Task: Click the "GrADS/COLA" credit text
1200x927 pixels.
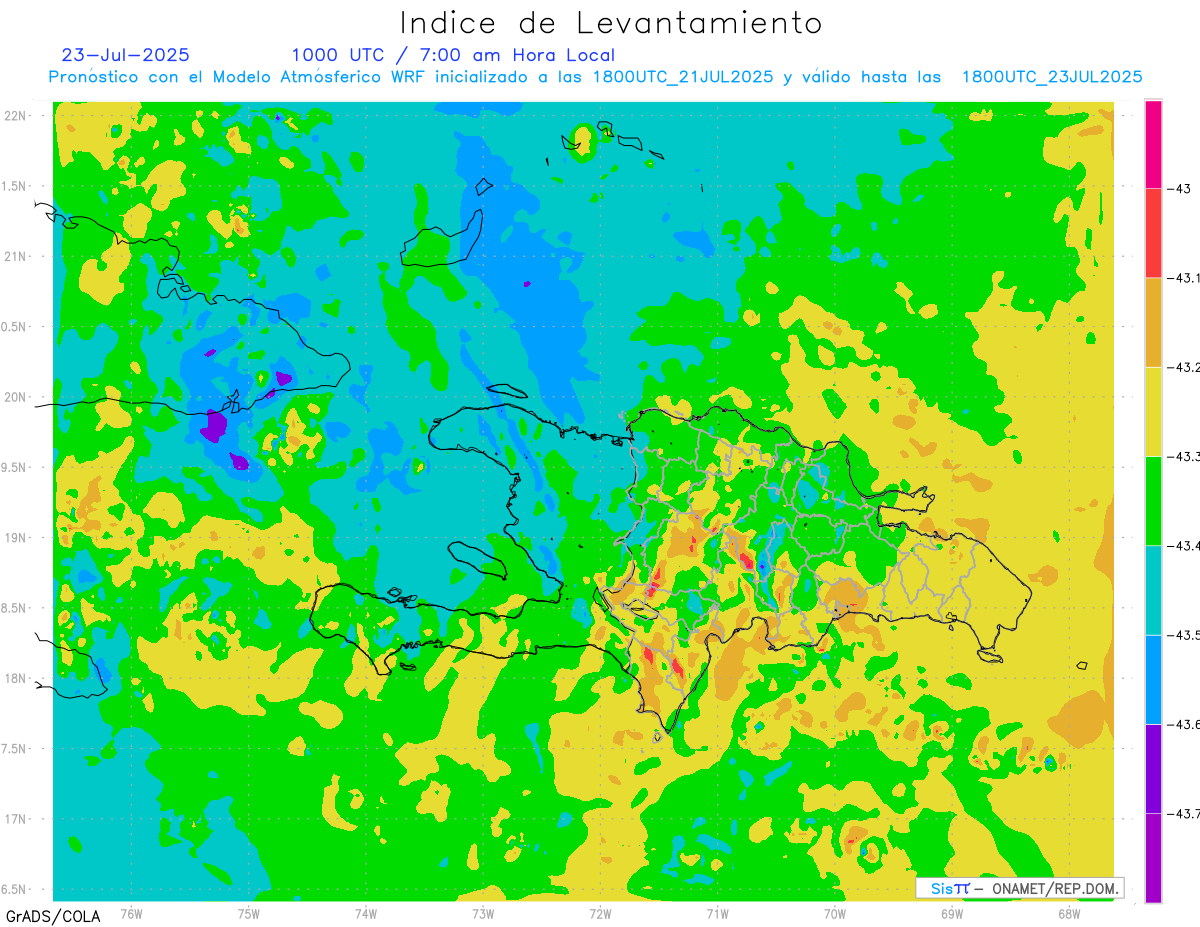Action: (x=53, y=916)
